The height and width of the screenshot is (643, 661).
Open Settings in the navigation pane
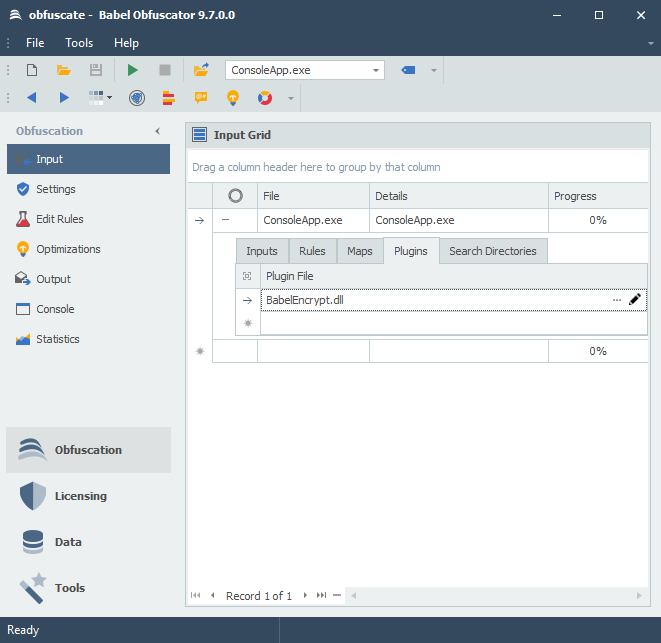(x=89, y=189)
